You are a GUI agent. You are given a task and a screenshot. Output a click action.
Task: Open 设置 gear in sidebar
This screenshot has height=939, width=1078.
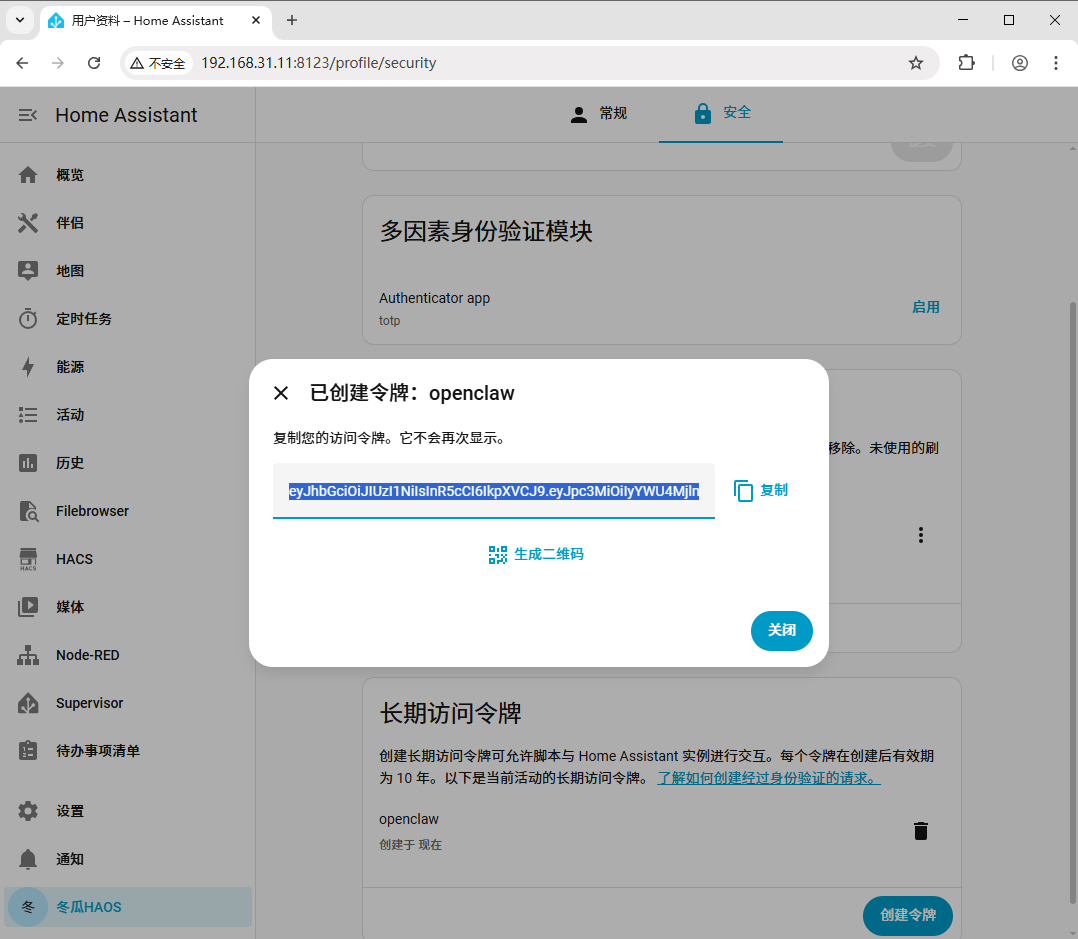128,811
